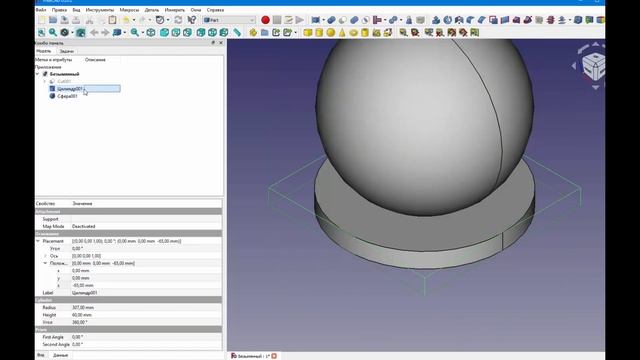This screenshot has height=360, width=640.
Task: Click the Measure distance ruler icon
Action: point(237,33)
